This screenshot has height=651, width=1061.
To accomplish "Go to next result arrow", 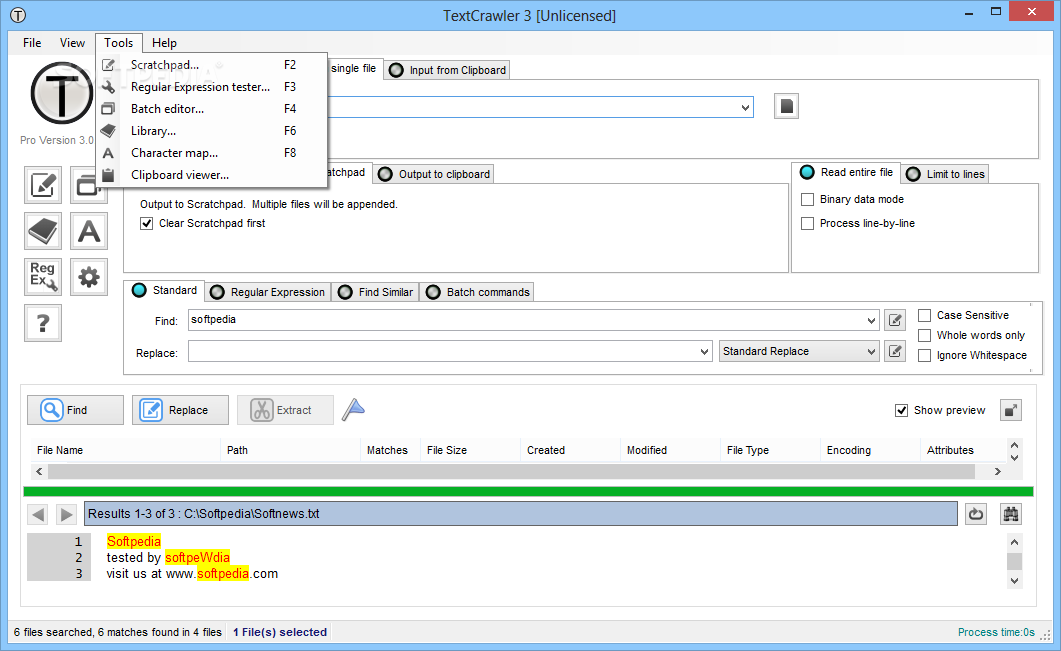I will coord(66,514).
